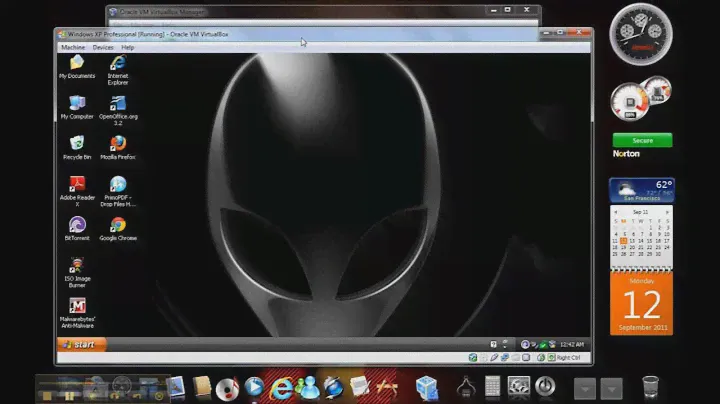This screenshot has width=720, height=404.
Task: Open Malwarebytes Anti-Malware desktop icon
Action: pos(77,307)
